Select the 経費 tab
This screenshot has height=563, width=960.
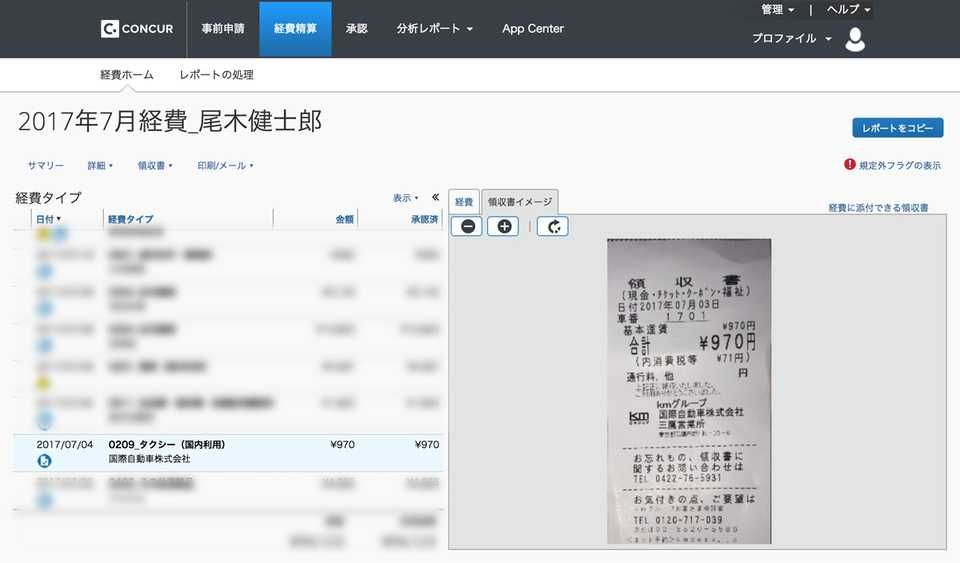[464, 202]
